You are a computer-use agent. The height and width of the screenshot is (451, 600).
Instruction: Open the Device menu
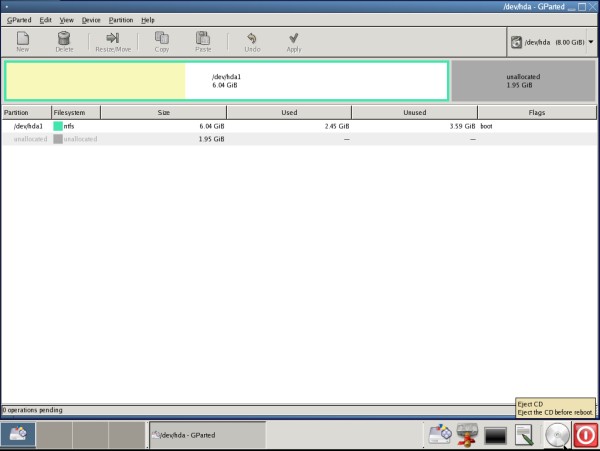point(91,20)
